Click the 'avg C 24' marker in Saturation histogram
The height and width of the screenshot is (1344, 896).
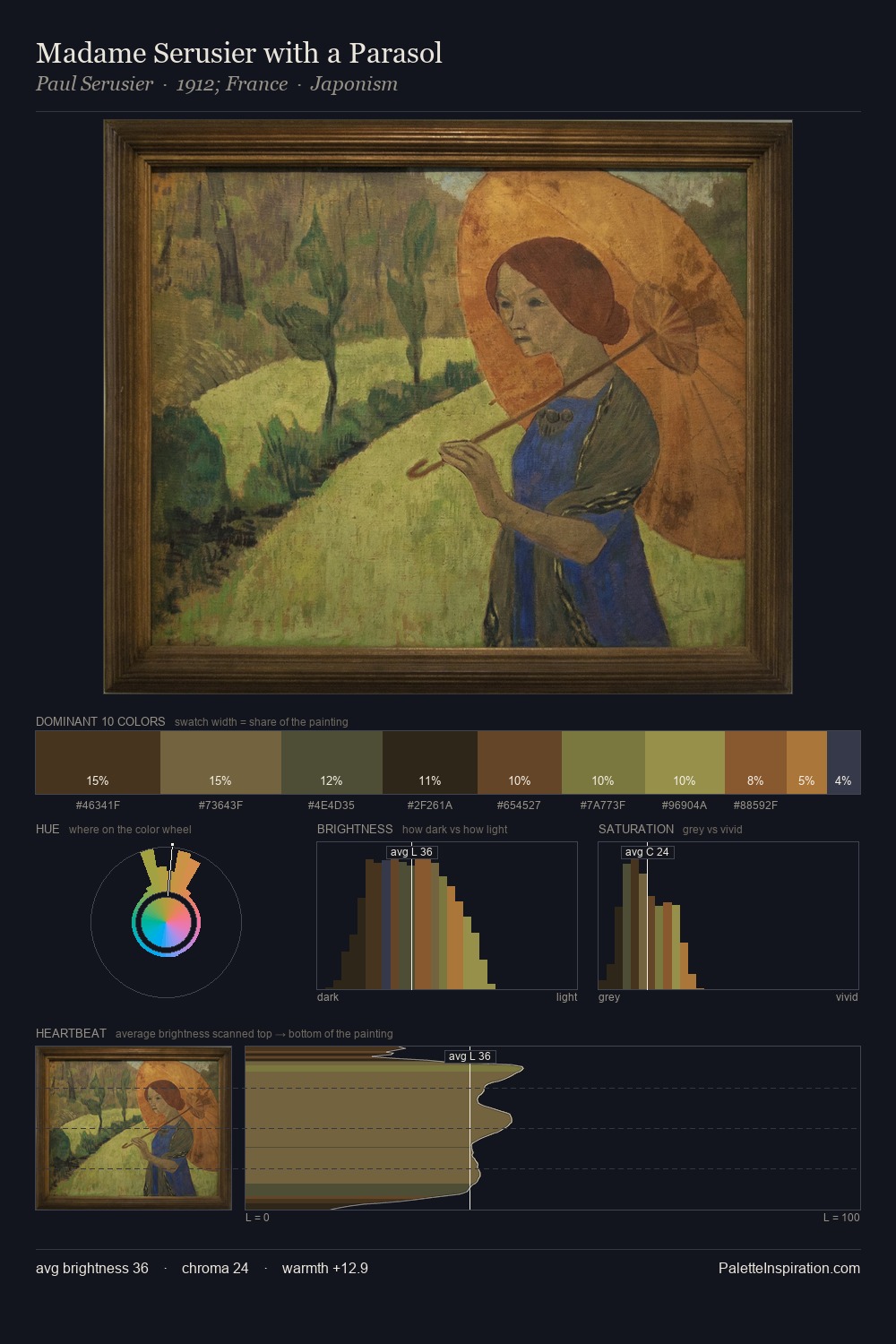click(648, 852)
